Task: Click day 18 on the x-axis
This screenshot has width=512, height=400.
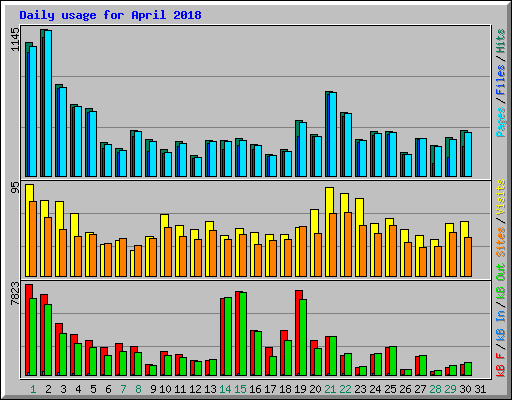Action: [x=285, y=389]
